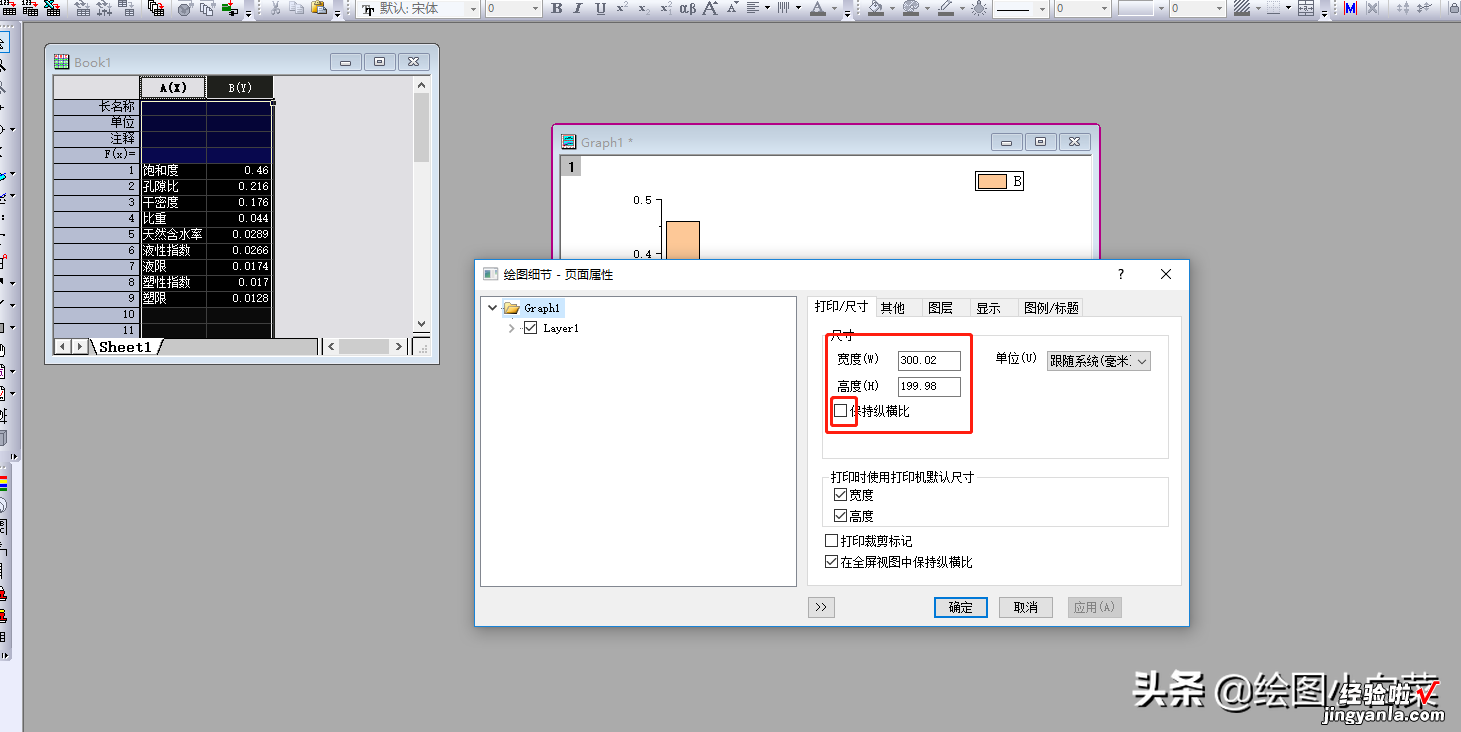Screen dimensions: 1461x732
Task: Click the Book1 worksheet window icon
Action: [62, 62]
